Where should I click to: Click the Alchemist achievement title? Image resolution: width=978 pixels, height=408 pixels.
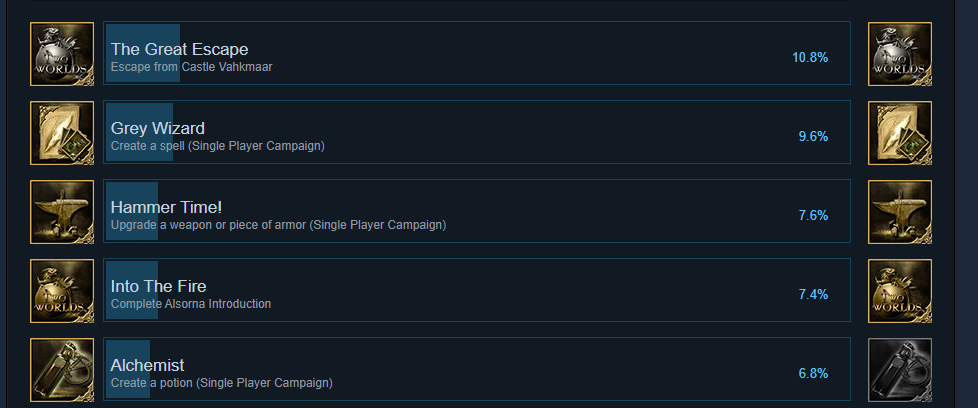tap(147, 365)
